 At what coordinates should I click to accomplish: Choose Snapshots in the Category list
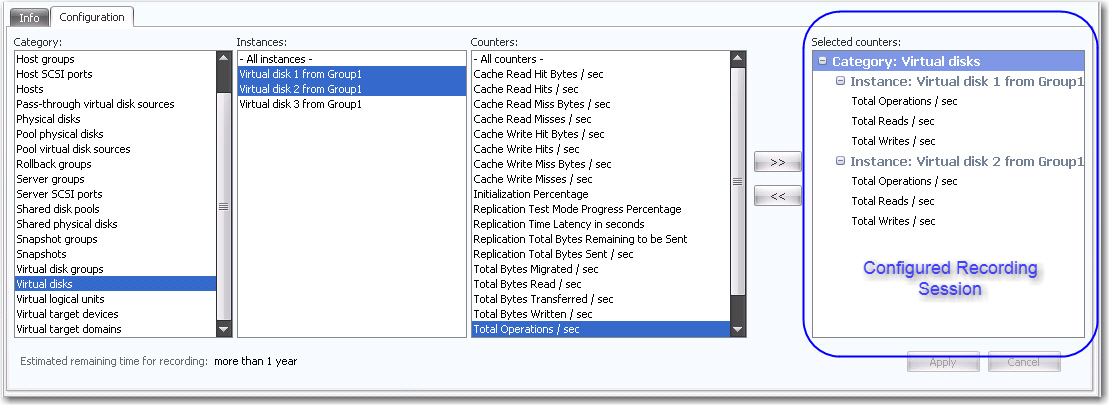(41, 254)
